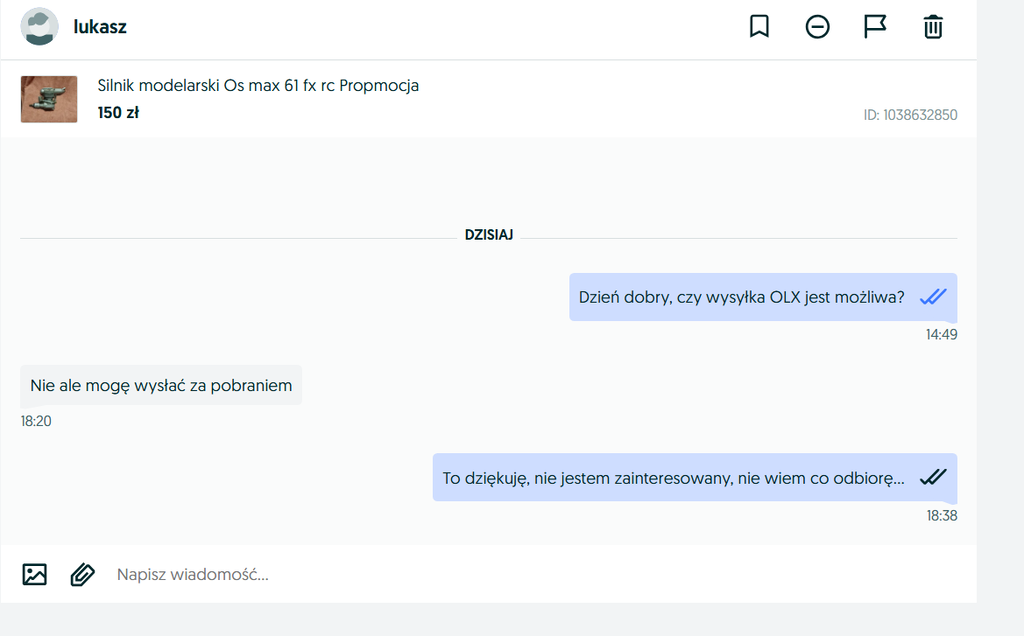Open image upload icon

click(35, 574)
